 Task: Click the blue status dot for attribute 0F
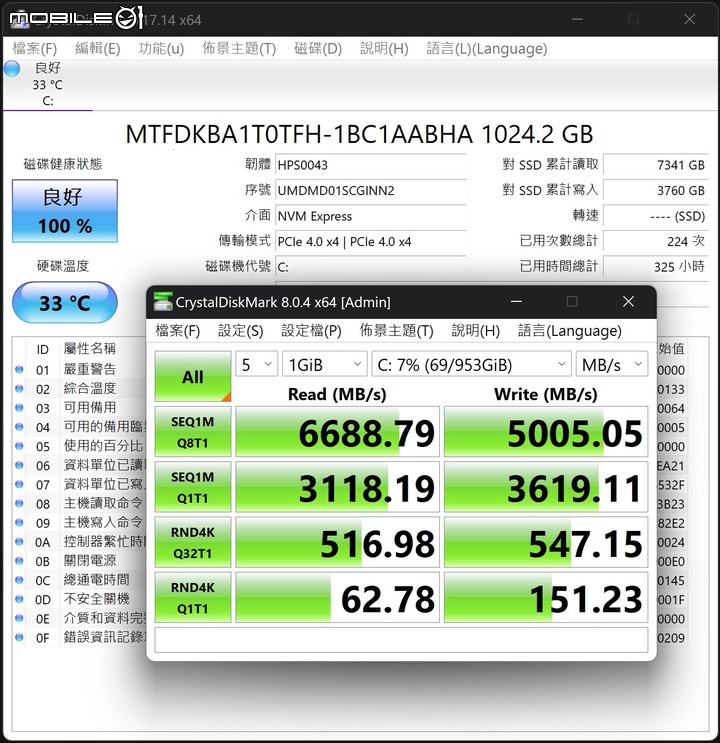click(x=19, y=637)
